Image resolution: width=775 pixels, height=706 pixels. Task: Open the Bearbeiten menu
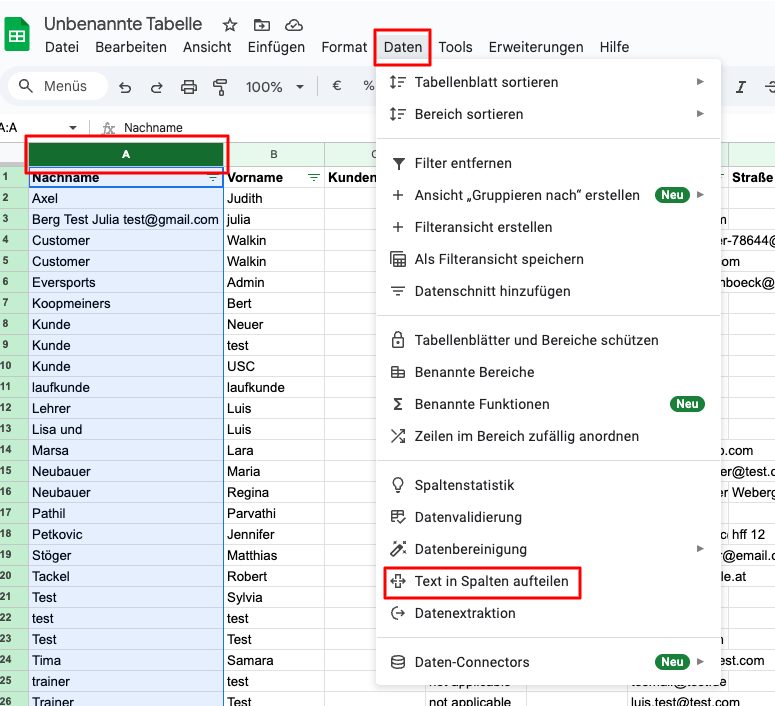131,47
